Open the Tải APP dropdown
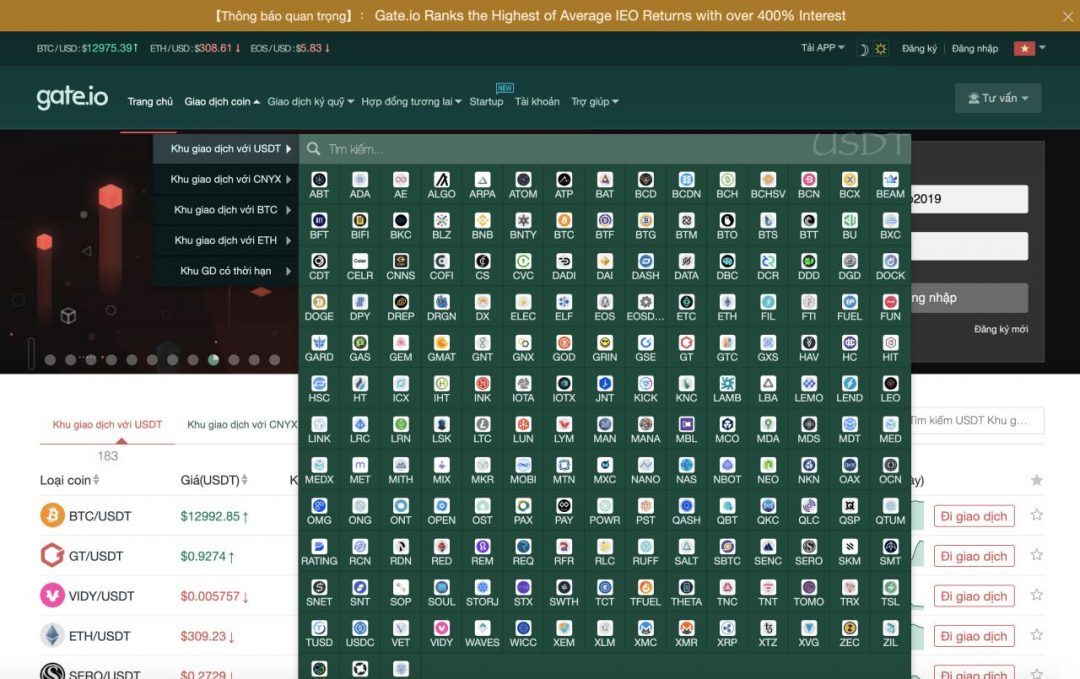Viewport: 1080px width, 679px height. [x=822, y=48]
